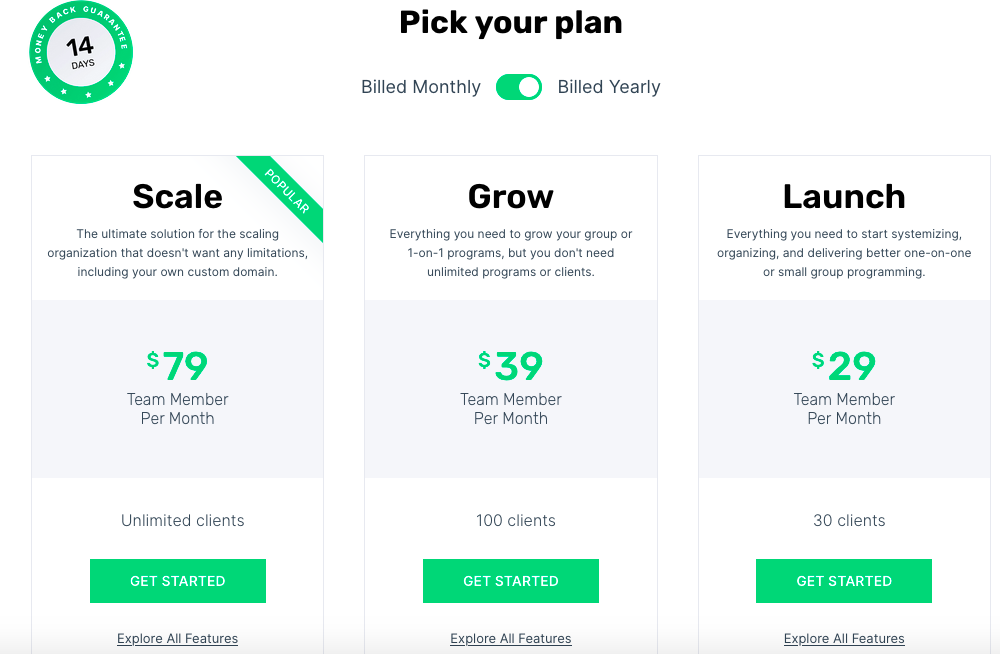Click the $29 price on Launch
Viewport: 1000px width, 654px height.
point(844,366)
